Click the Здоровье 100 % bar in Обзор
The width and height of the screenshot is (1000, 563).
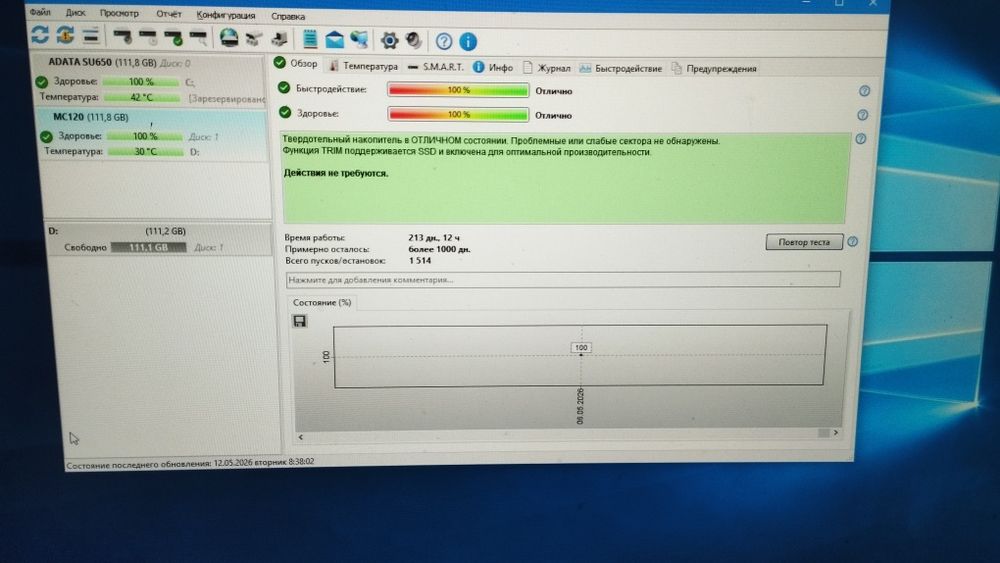[458, 114]
